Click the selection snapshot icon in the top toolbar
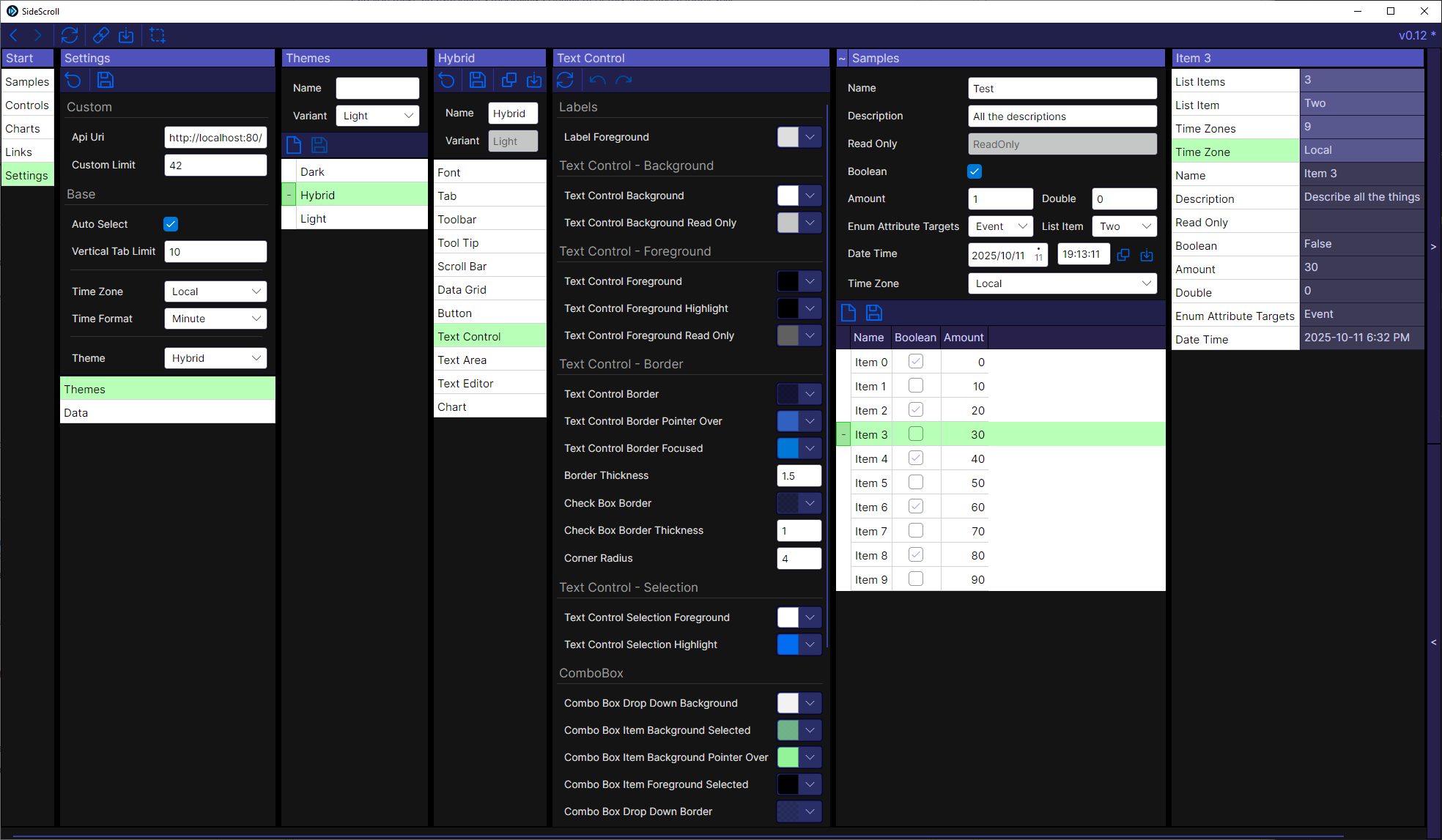The width and height of the screenshot is (1442, 840). [x=157, y=35]
